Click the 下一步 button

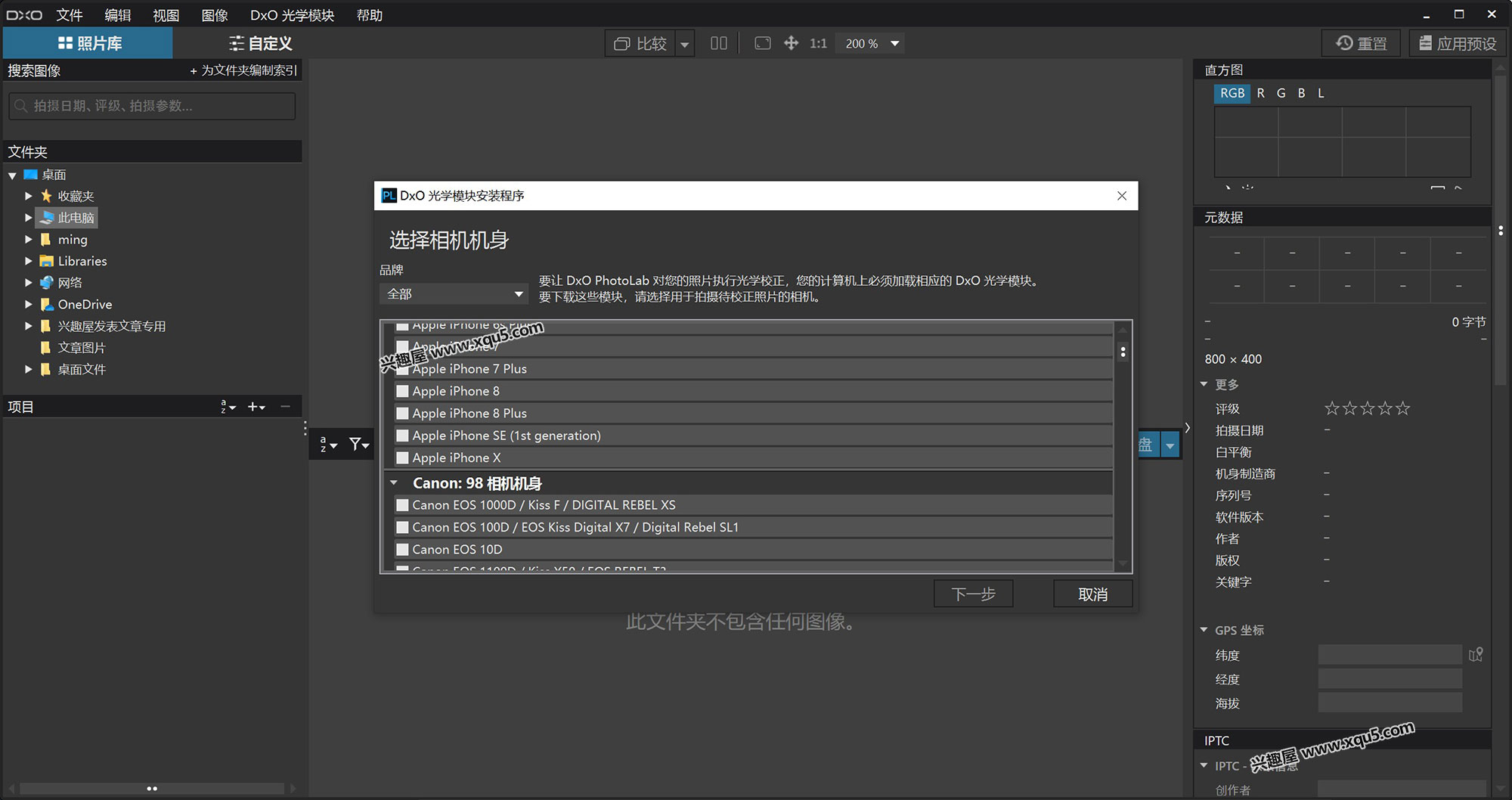(x=973, y=594)
